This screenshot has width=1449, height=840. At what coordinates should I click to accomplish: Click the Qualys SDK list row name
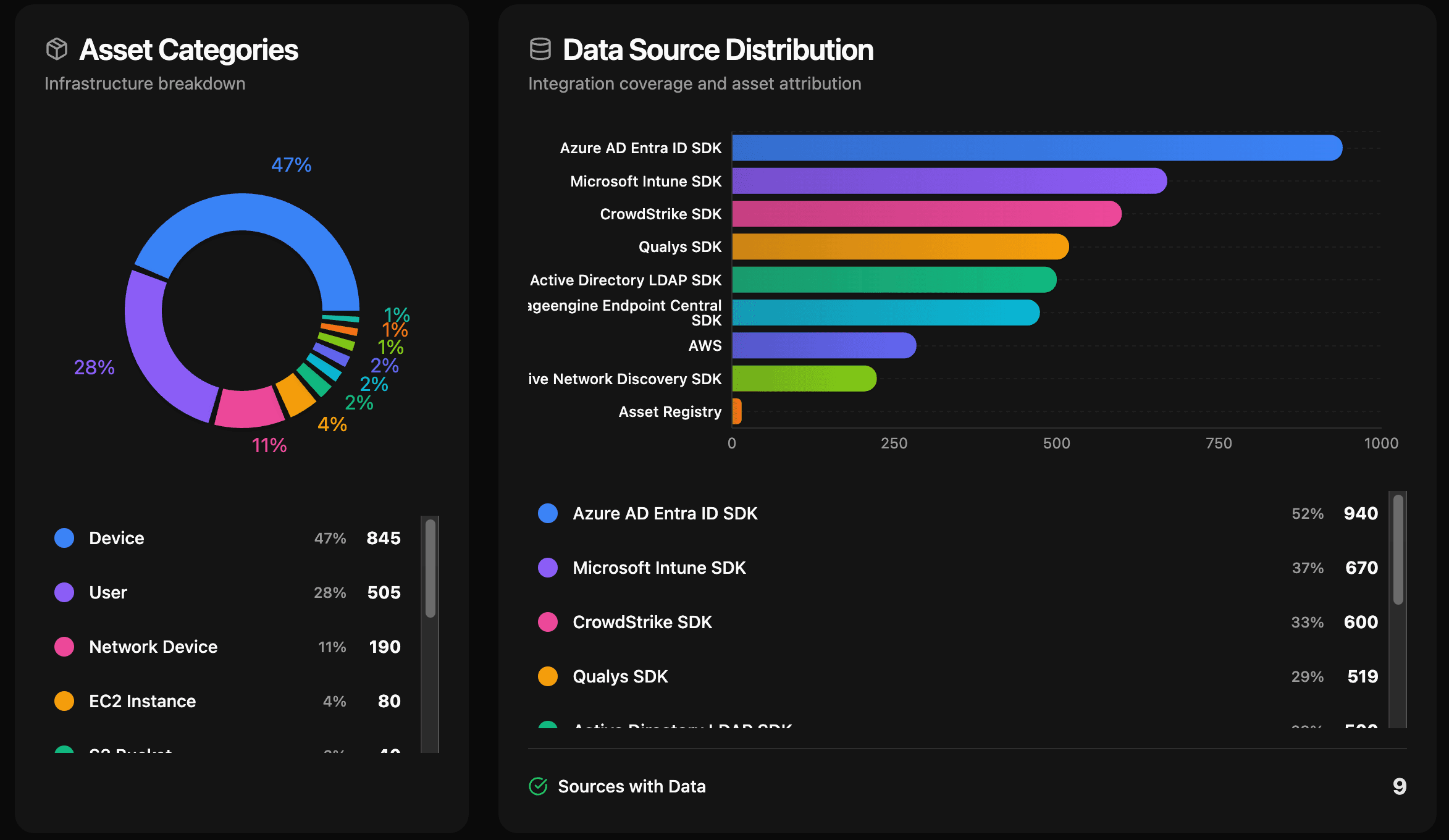(x=620, y=676)
